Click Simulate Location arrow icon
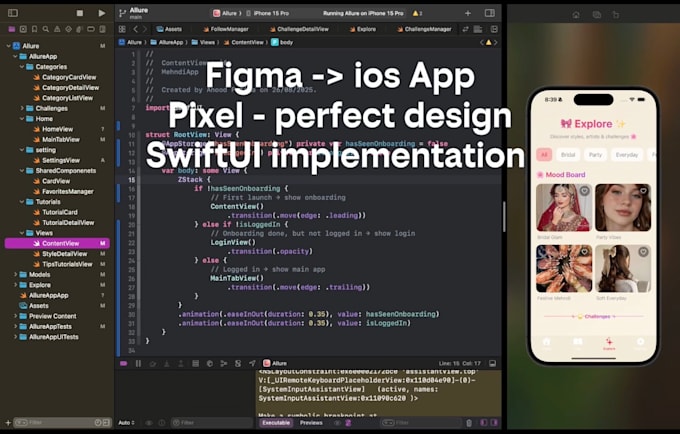Screen dimensions: 680x434 point(252,363)
